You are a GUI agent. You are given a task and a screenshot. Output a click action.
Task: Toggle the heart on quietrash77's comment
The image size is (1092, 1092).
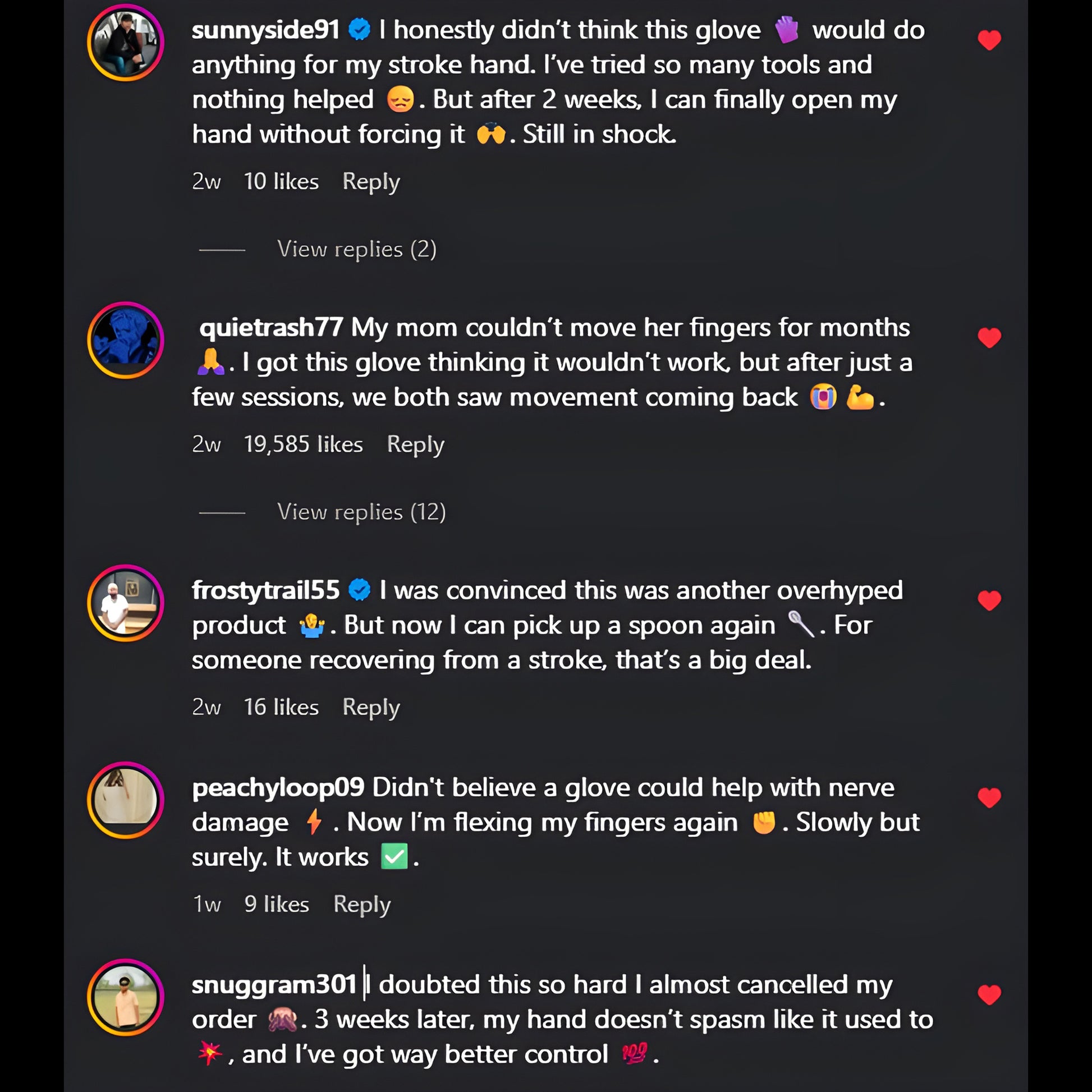989,338
